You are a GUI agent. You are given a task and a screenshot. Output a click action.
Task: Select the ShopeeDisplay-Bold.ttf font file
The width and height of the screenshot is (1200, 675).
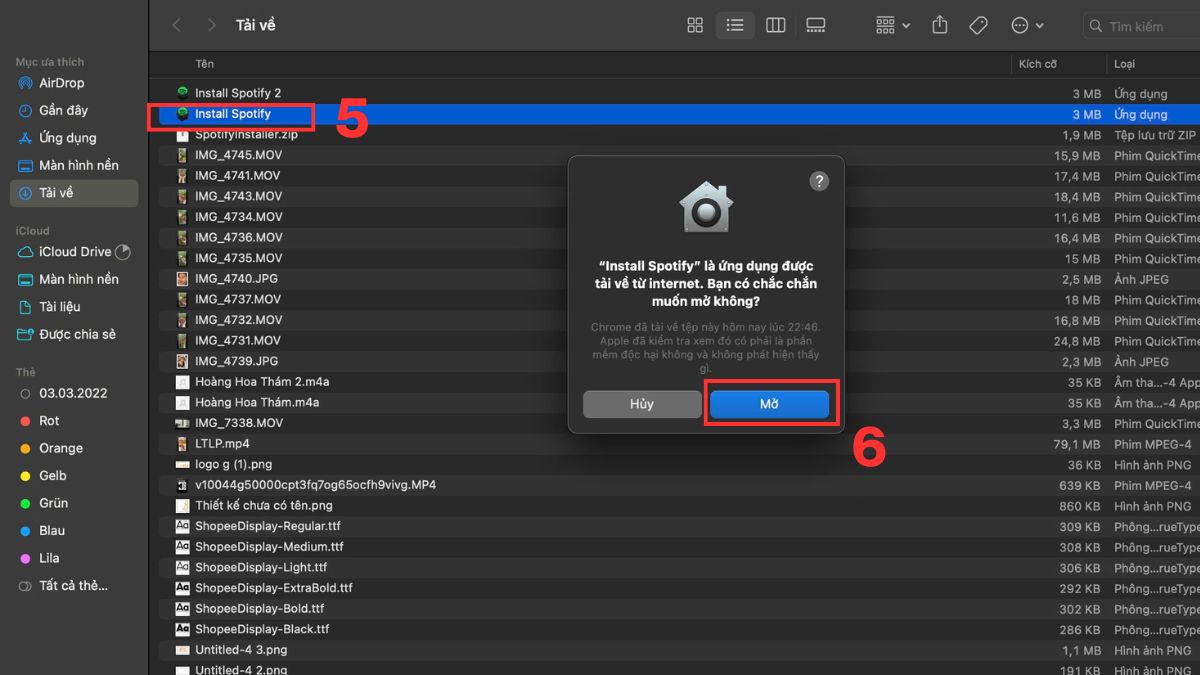tap(259, 608)
